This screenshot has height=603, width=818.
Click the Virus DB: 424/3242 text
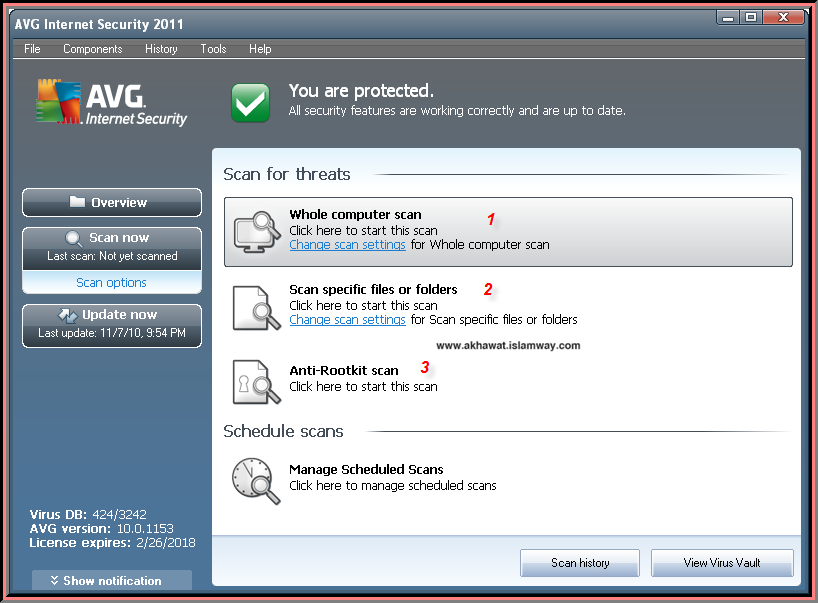[x=88, y=514]
